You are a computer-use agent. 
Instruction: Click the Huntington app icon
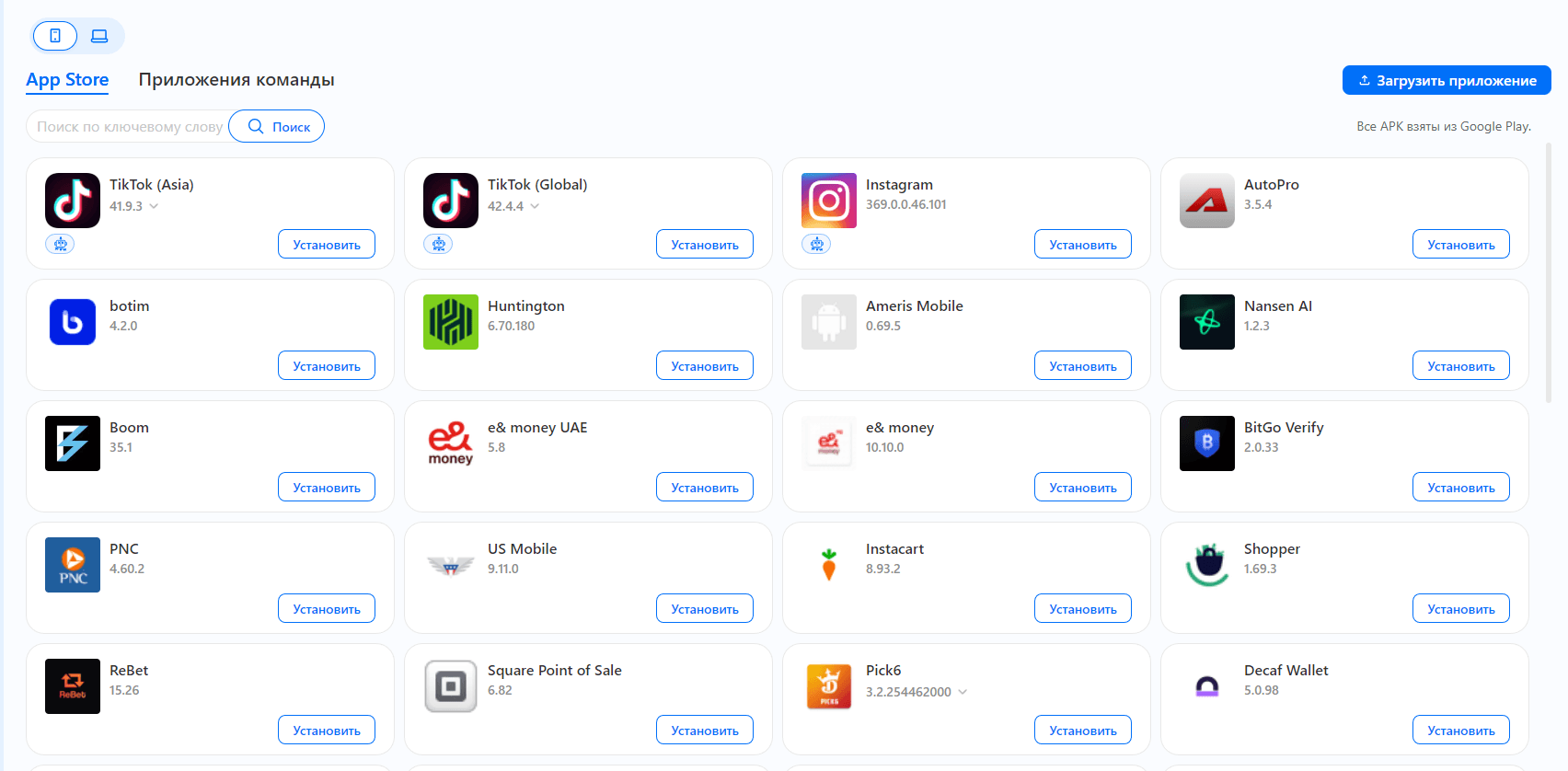[451, 322]
